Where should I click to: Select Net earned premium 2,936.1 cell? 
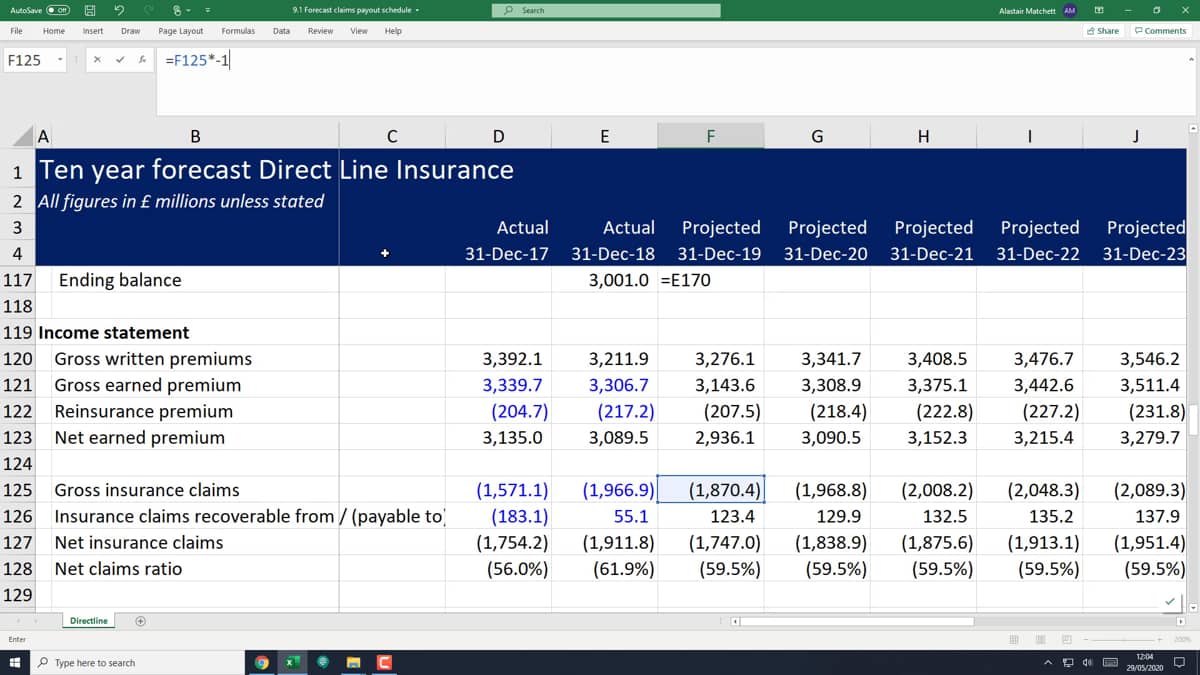coord(711,437)
